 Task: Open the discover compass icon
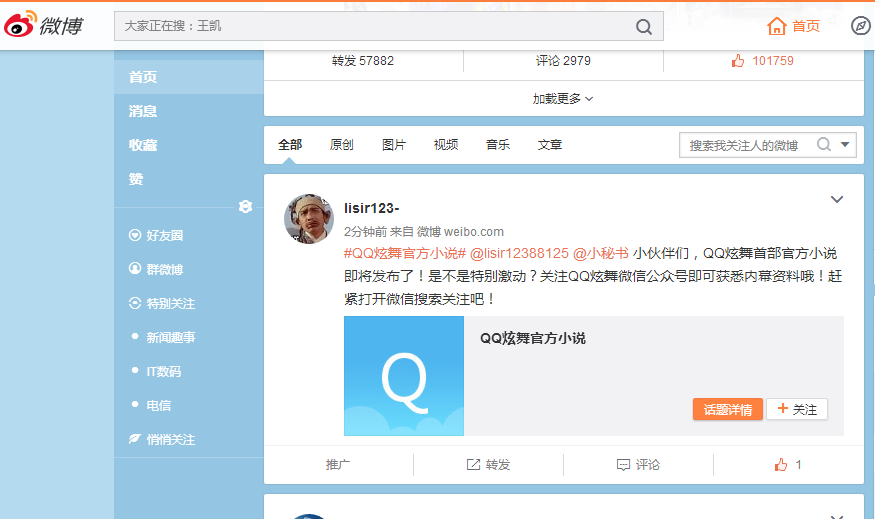pos(860,26)
